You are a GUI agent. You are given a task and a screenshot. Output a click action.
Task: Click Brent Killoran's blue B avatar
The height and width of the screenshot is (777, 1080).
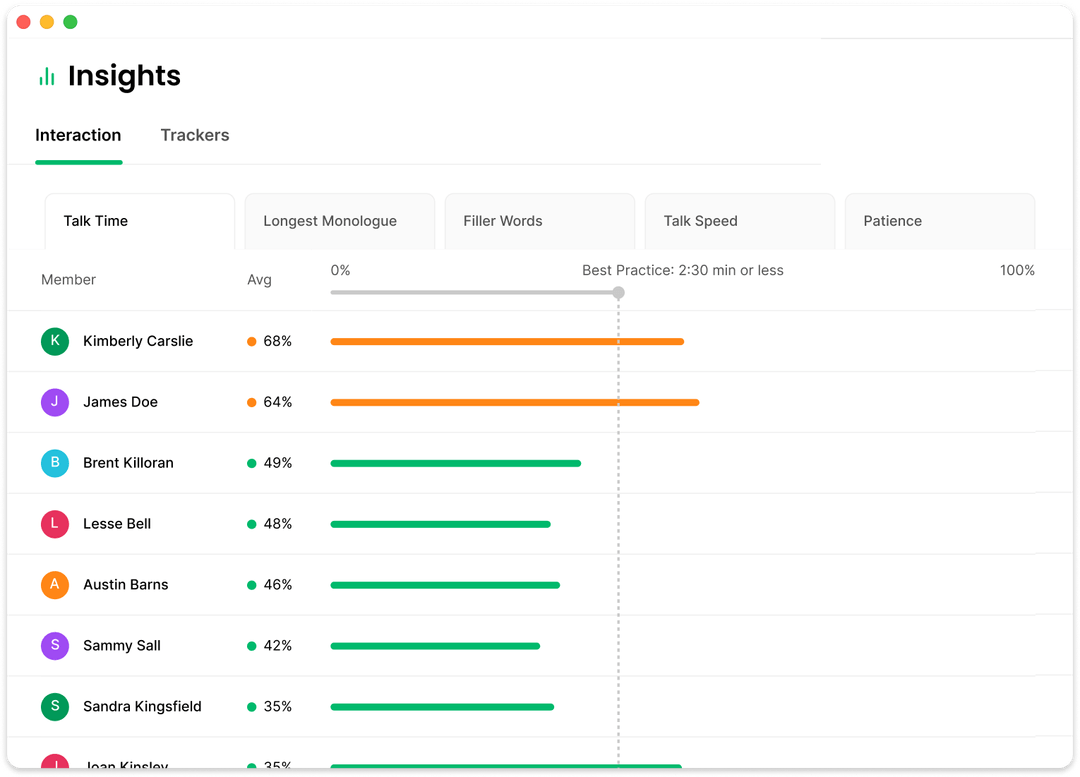point(55,463)
